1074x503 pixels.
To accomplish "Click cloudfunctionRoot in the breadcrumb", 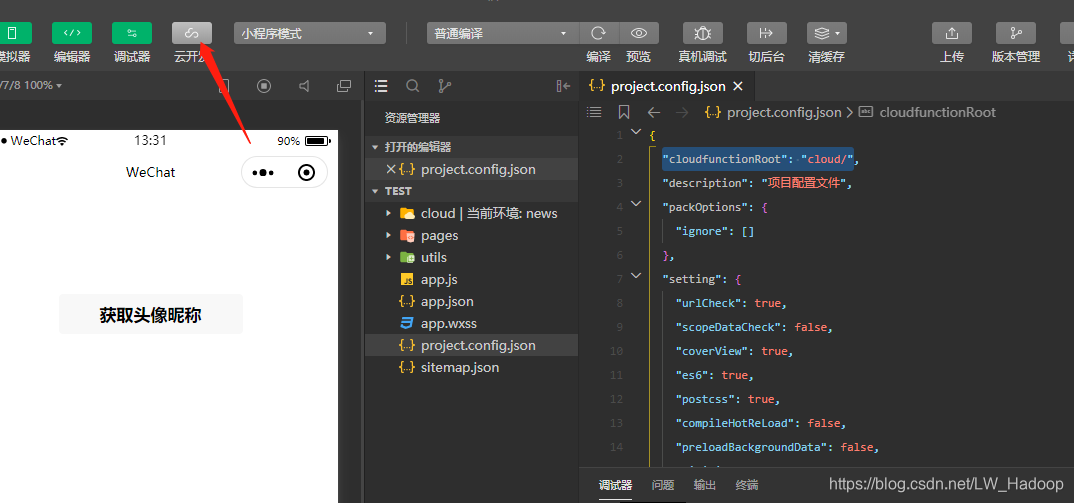I will point(937,112).
